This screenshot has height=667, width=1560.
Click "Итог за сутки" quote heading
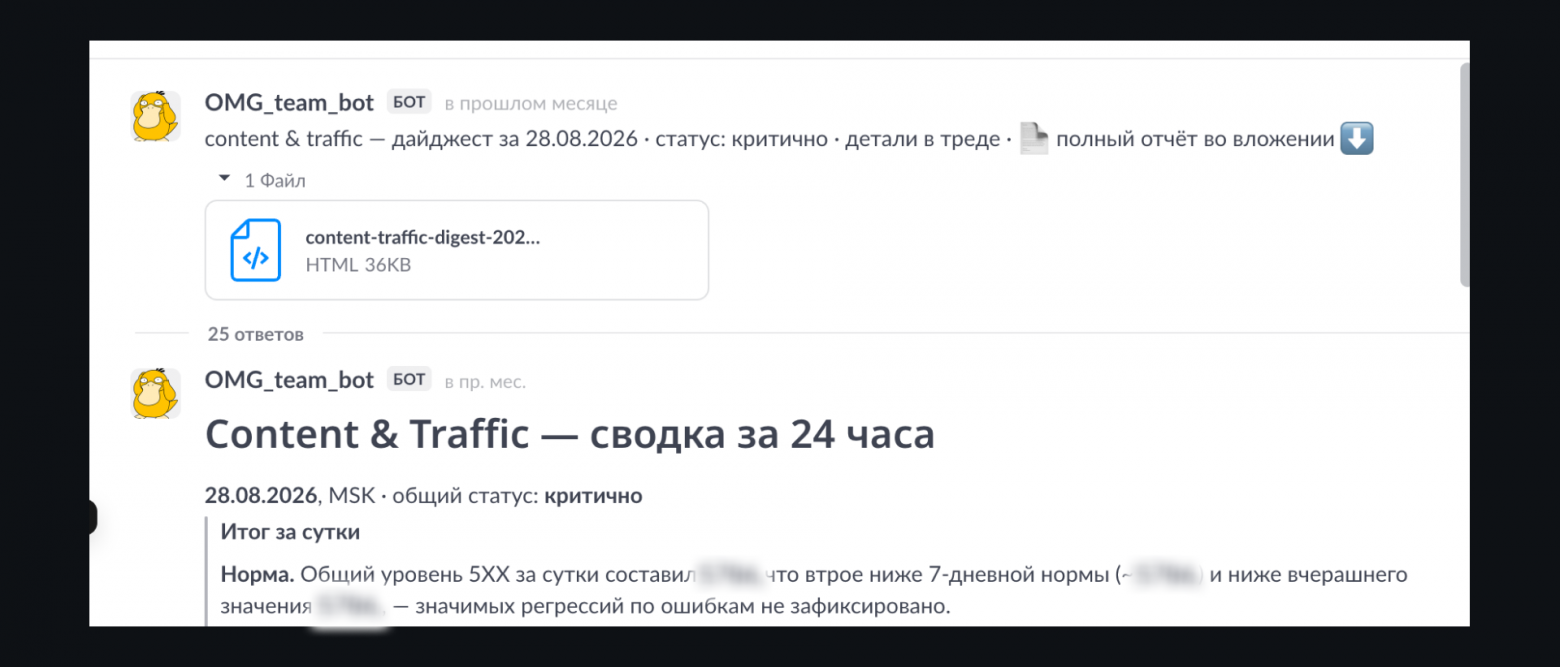[x=290, y=532]
